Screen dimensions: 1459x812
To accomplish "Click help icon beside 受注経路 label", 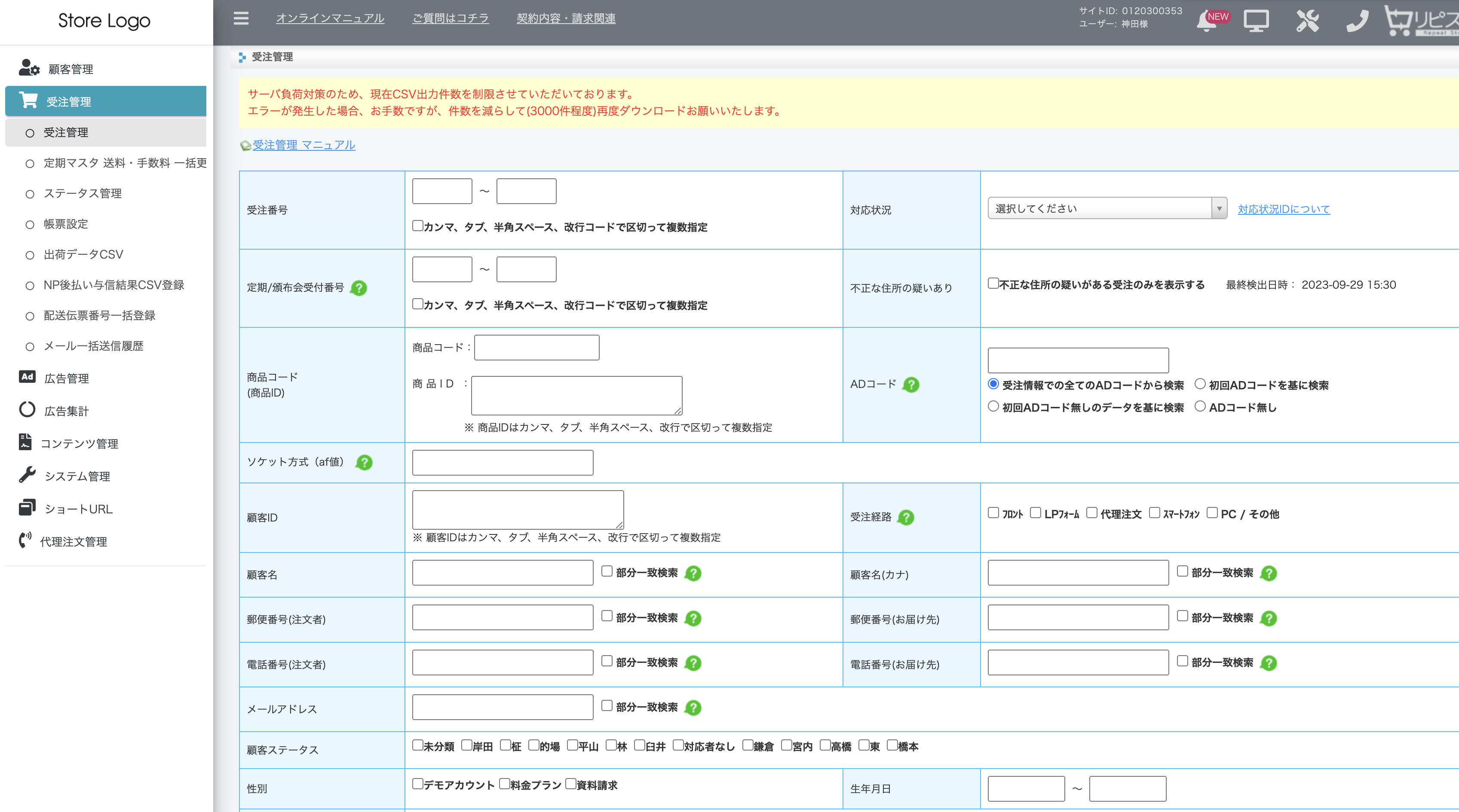I will [x=906, y=518].
